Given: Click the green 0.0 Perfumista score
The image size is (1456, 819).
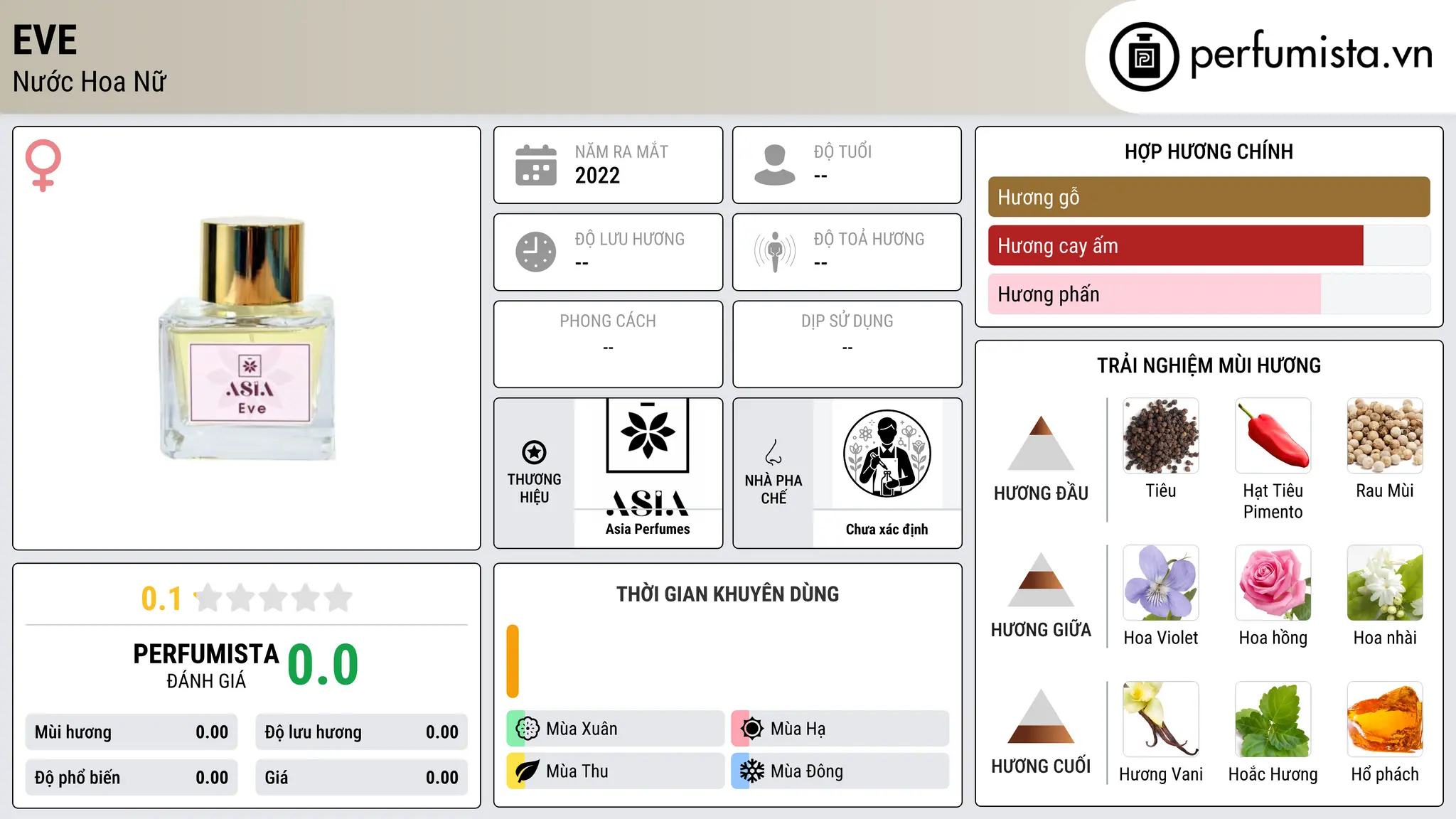Looking at the screenshot, I should click(323, 665).
